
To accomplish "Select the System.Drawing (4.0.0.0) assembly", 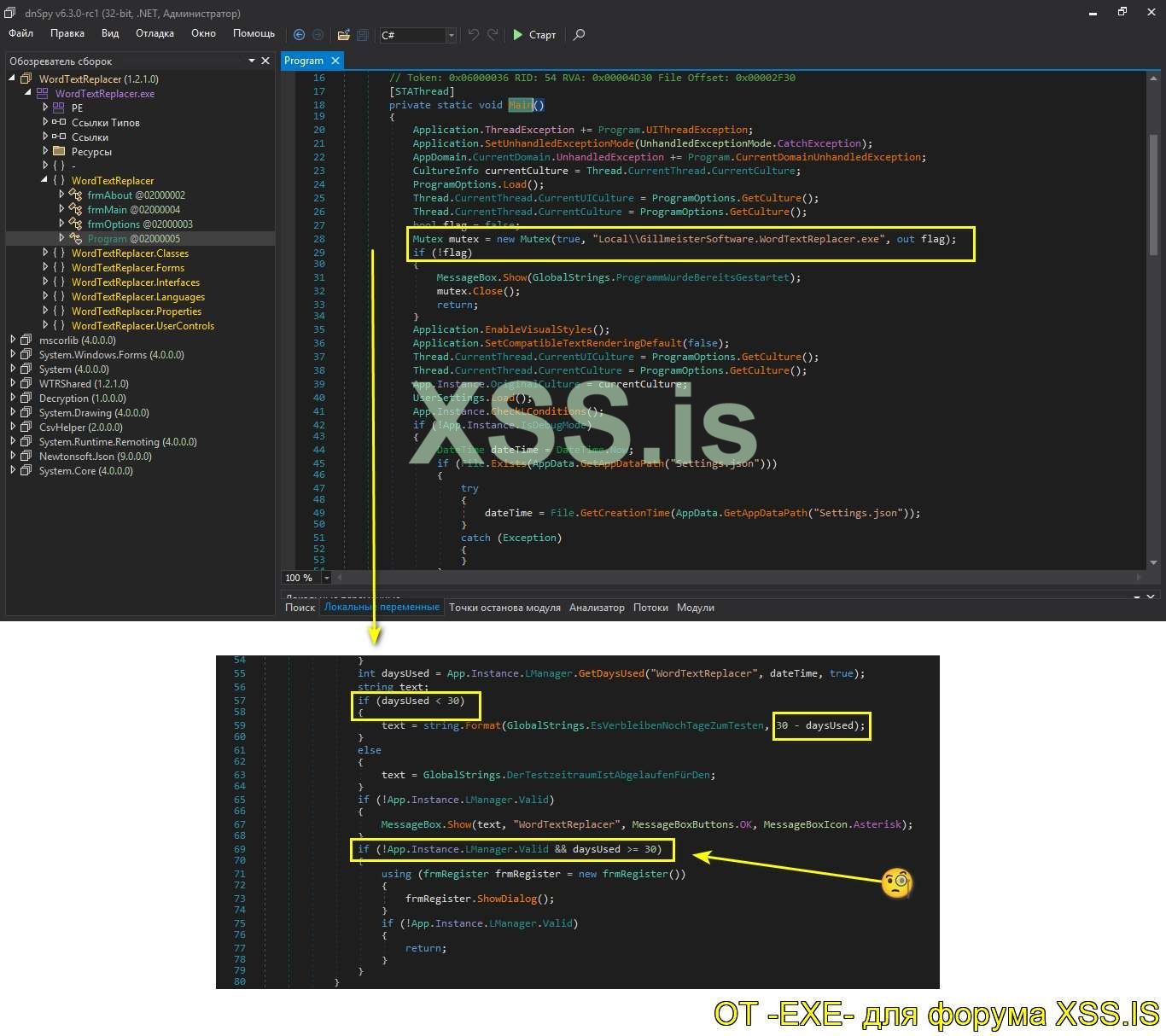I will tap(94, 413).
